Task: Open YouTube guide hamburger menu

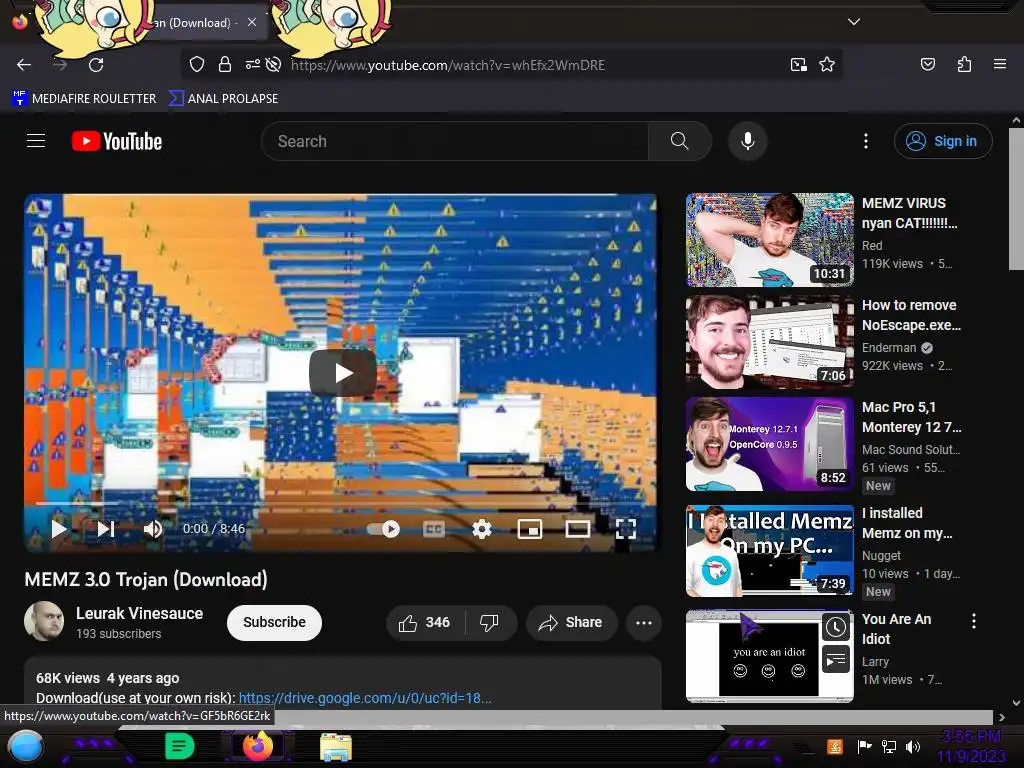Action: tap(36, 141)
